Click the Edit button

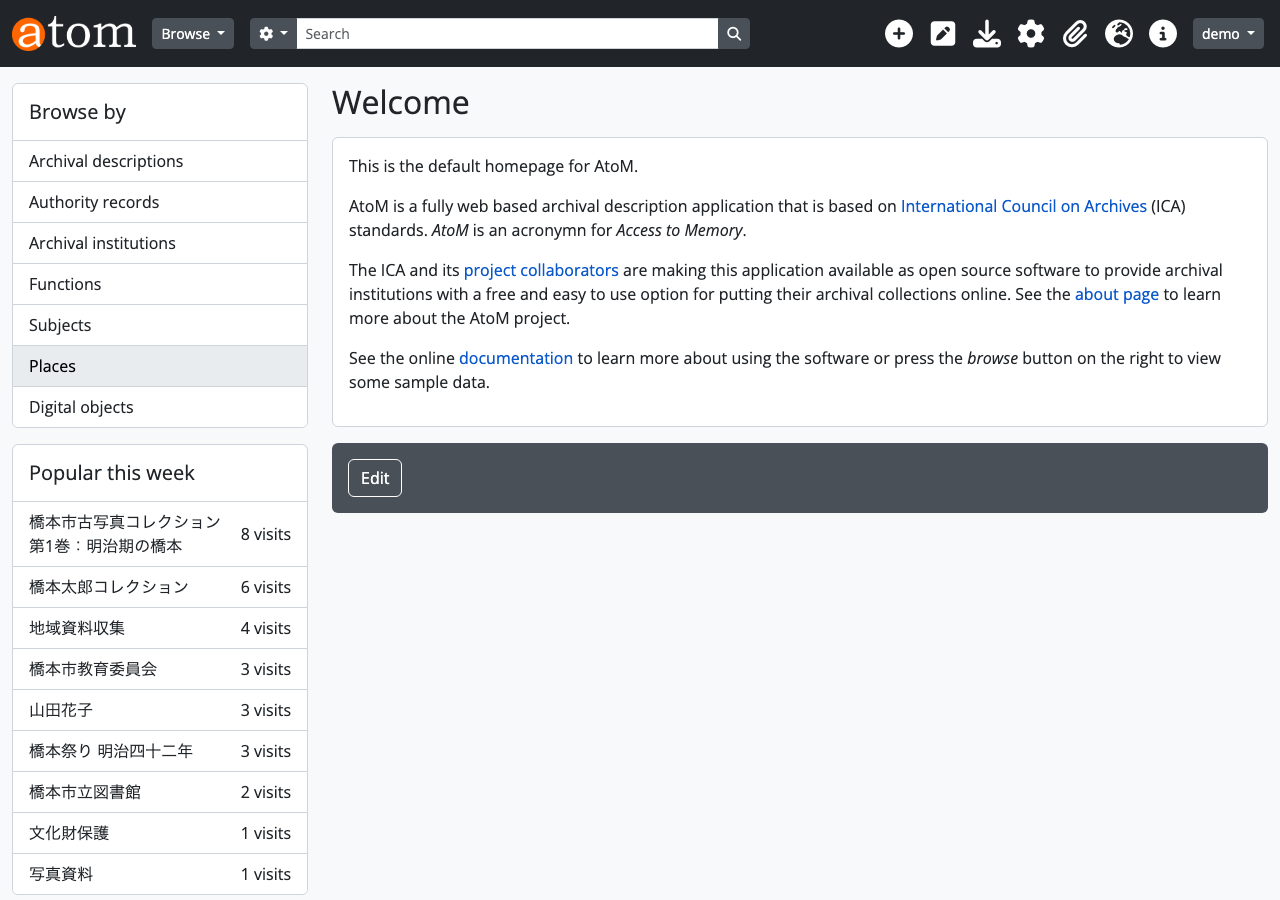pyautogui.click(x=375, y=478)
